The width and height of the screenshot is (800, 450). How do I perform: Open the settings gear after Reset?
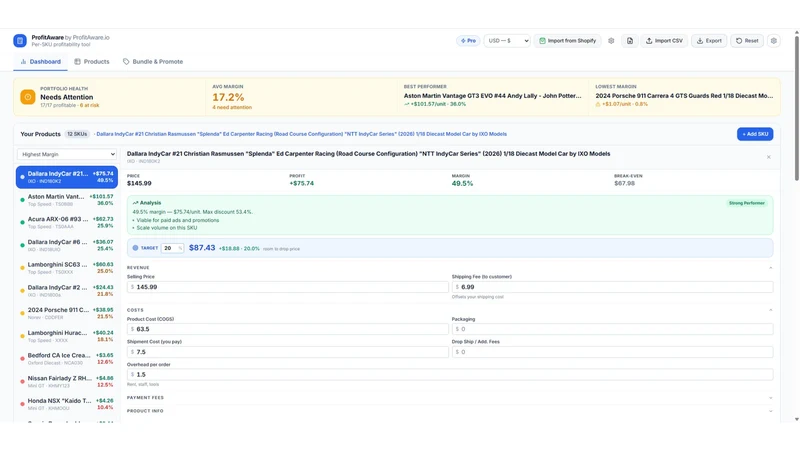coord(773,41)
